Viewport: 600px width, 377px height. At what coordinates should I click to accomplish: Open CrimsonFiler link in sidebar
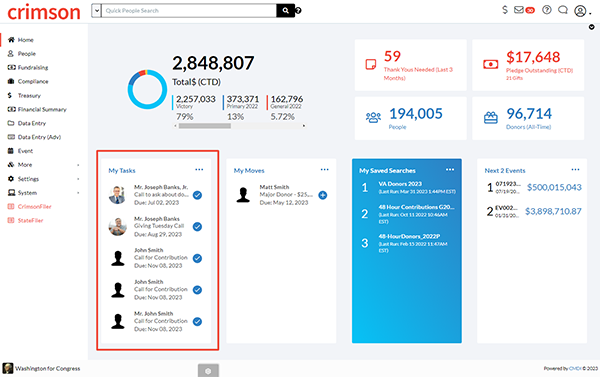(34, 207)
